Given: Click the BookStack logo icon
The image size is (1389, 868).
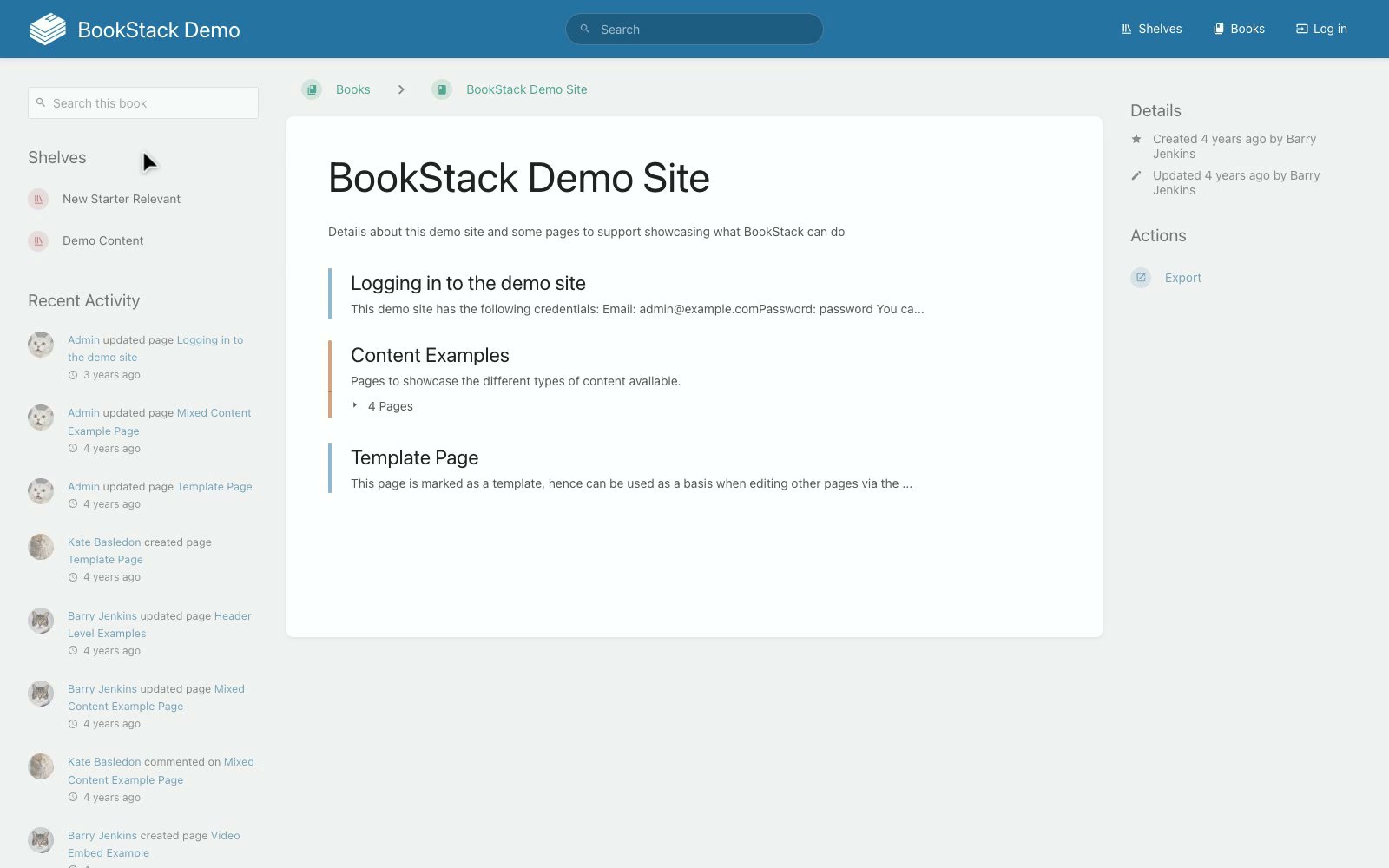Looking at the screenshot, I should tap(48, 29).
